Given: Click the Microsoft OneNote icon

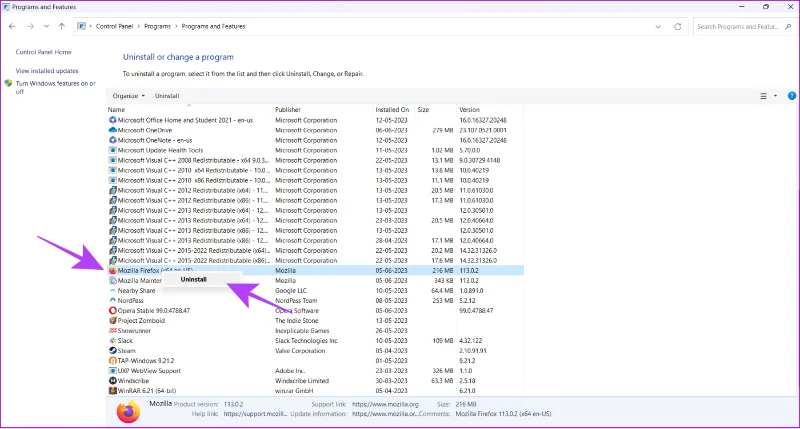Looking at the screenshot, I should (112, 140).
